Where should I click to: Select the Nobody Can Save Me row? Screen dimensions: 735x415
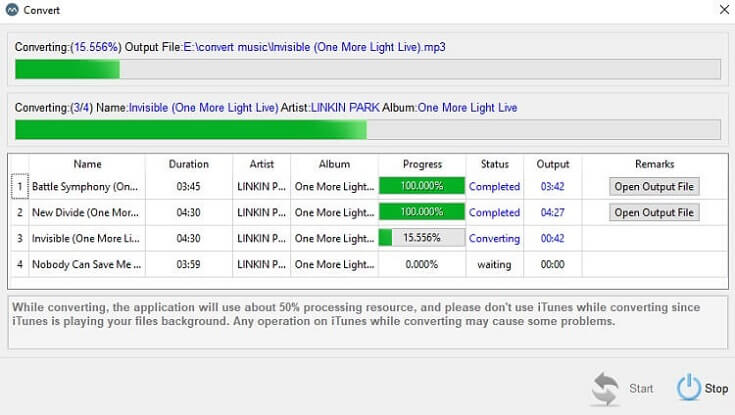(86, 264)
